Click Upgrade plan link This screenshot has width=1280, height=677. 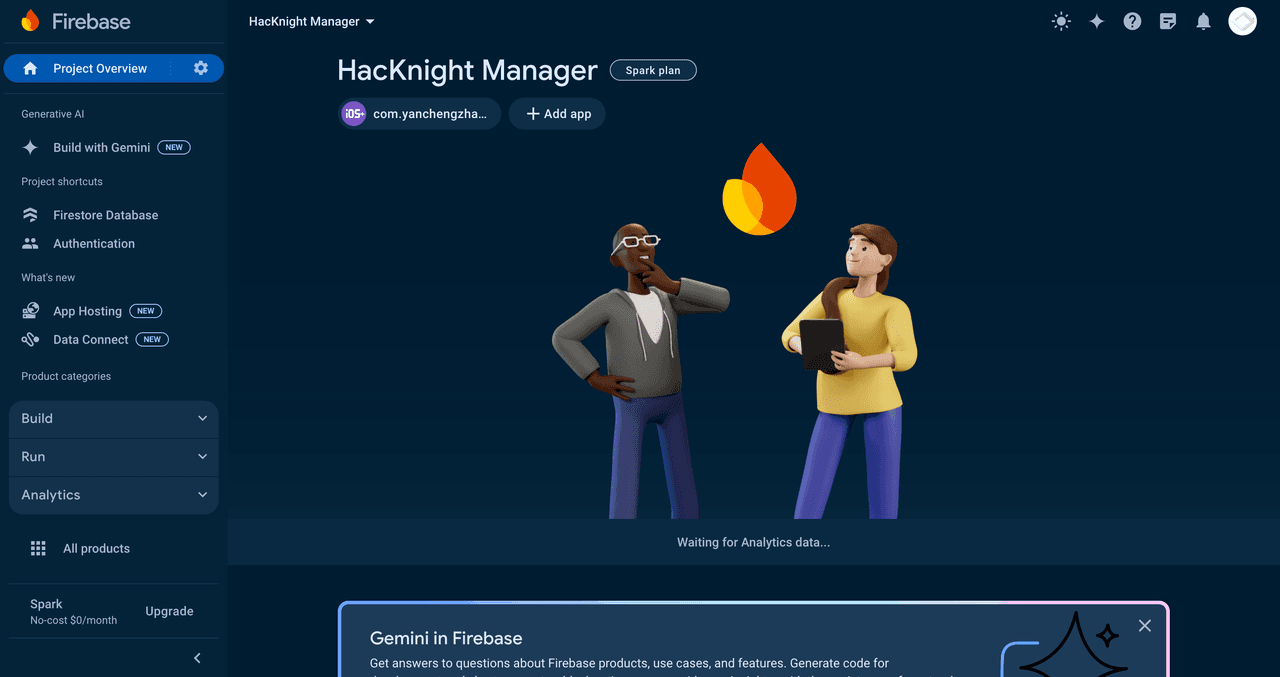(169, 611)
